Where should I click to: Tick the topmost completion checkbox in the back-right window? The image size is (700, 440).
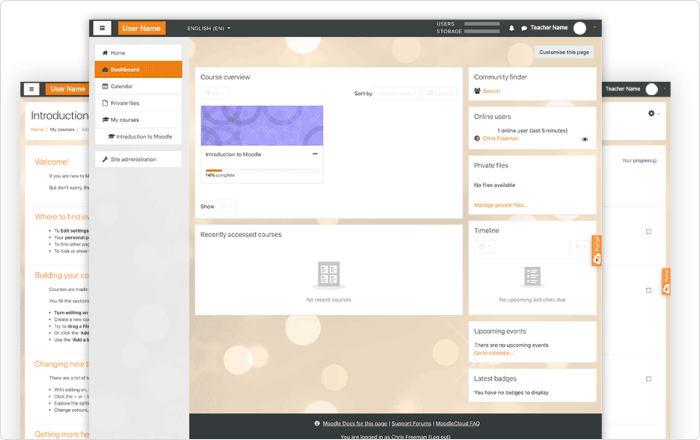point(649,232)
